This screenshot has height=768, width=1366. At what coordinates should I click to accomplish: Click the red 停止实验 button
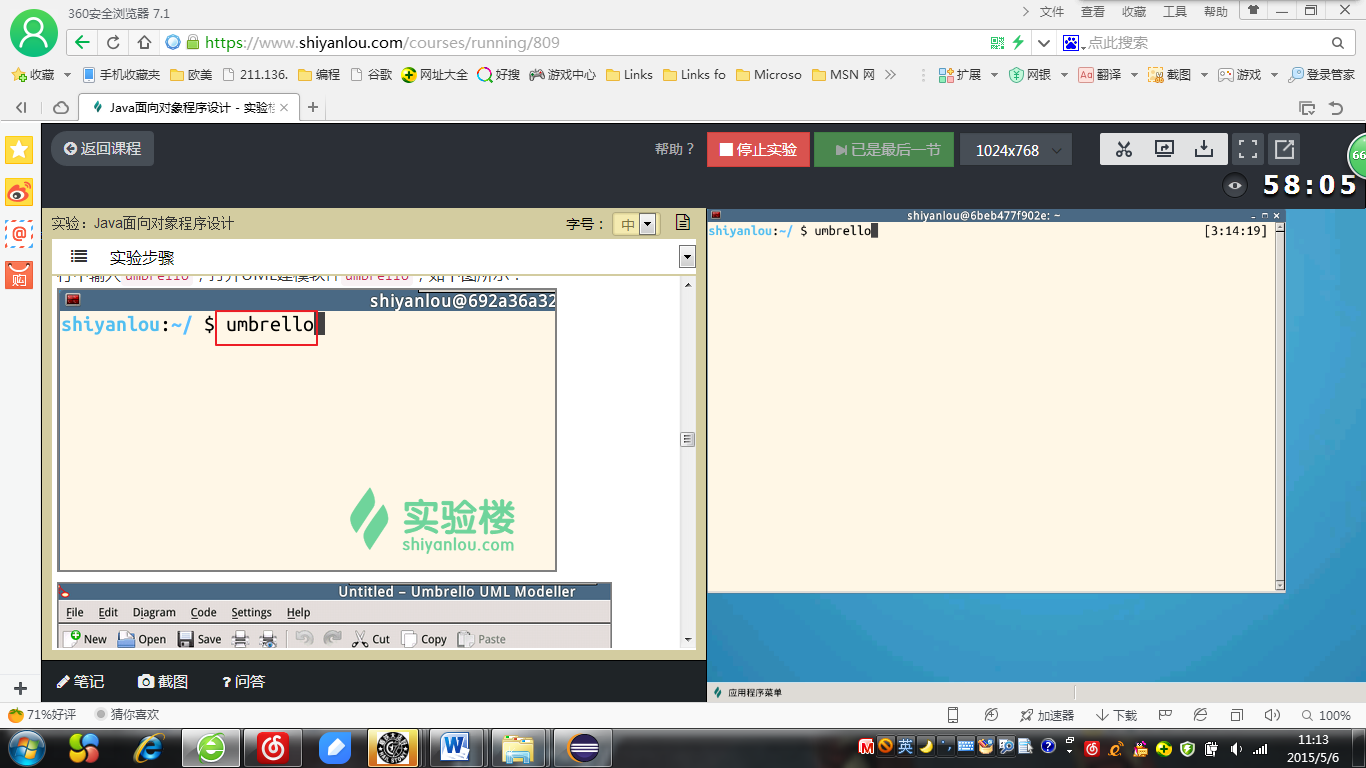coord(757,150)
